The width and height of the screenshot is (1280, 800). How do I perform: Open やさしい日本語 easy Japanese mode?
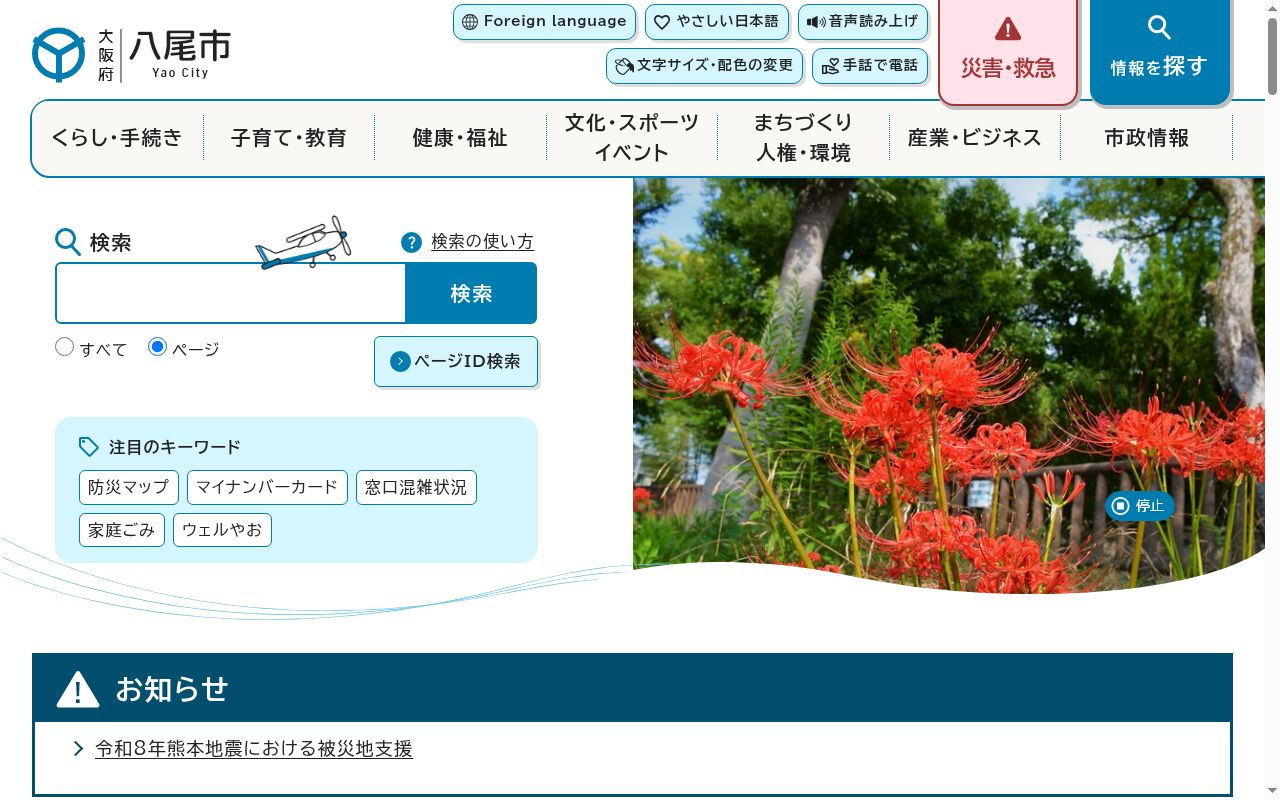tap(717, 22)
